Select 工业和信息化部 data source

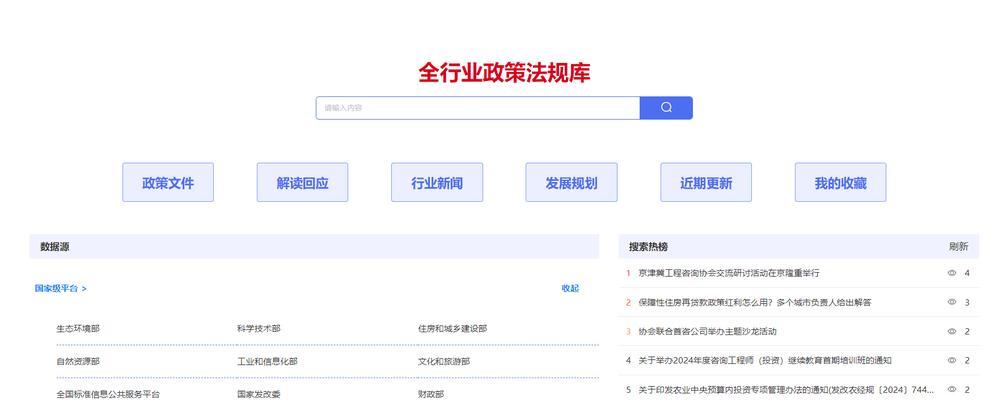267,361
